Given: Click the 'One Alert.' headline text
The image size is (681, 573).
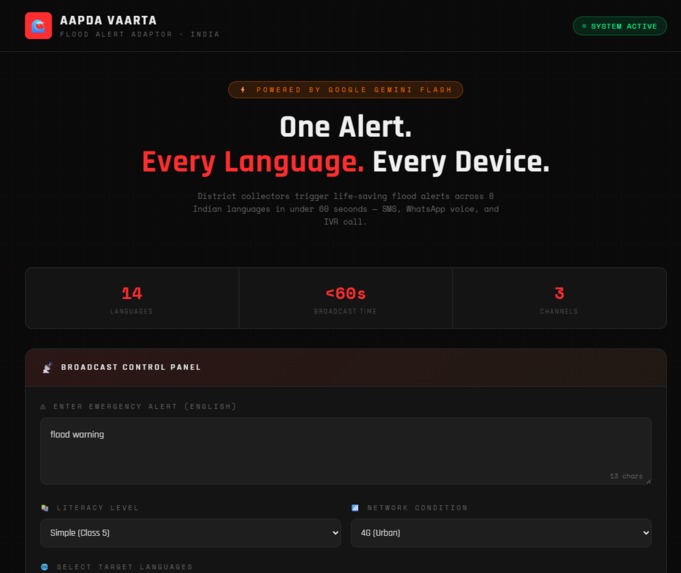Looking at the screenshot, I should point(345,127).
